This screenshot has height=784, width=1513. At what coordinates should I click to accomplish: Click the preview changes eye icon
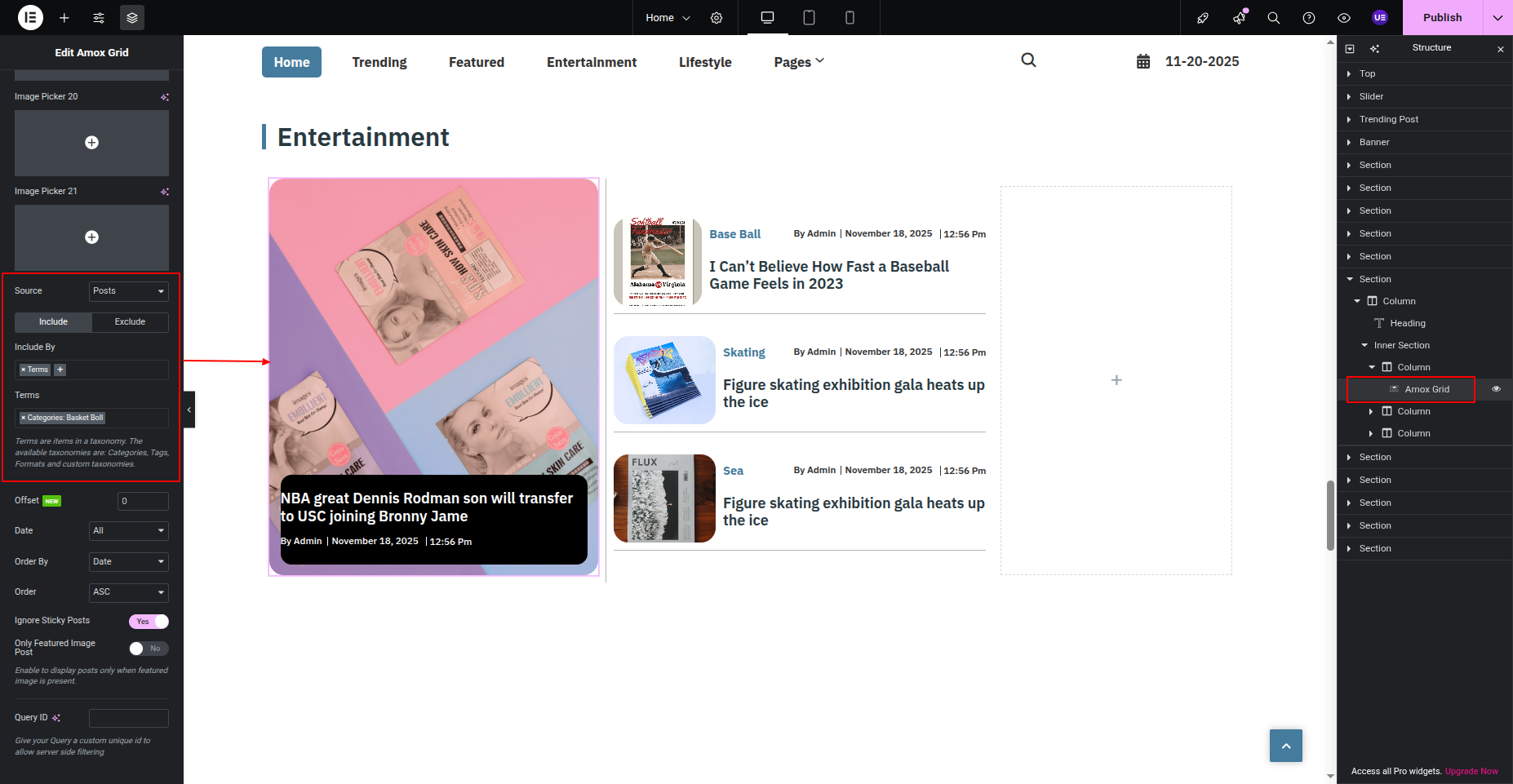coord(1344,17)
